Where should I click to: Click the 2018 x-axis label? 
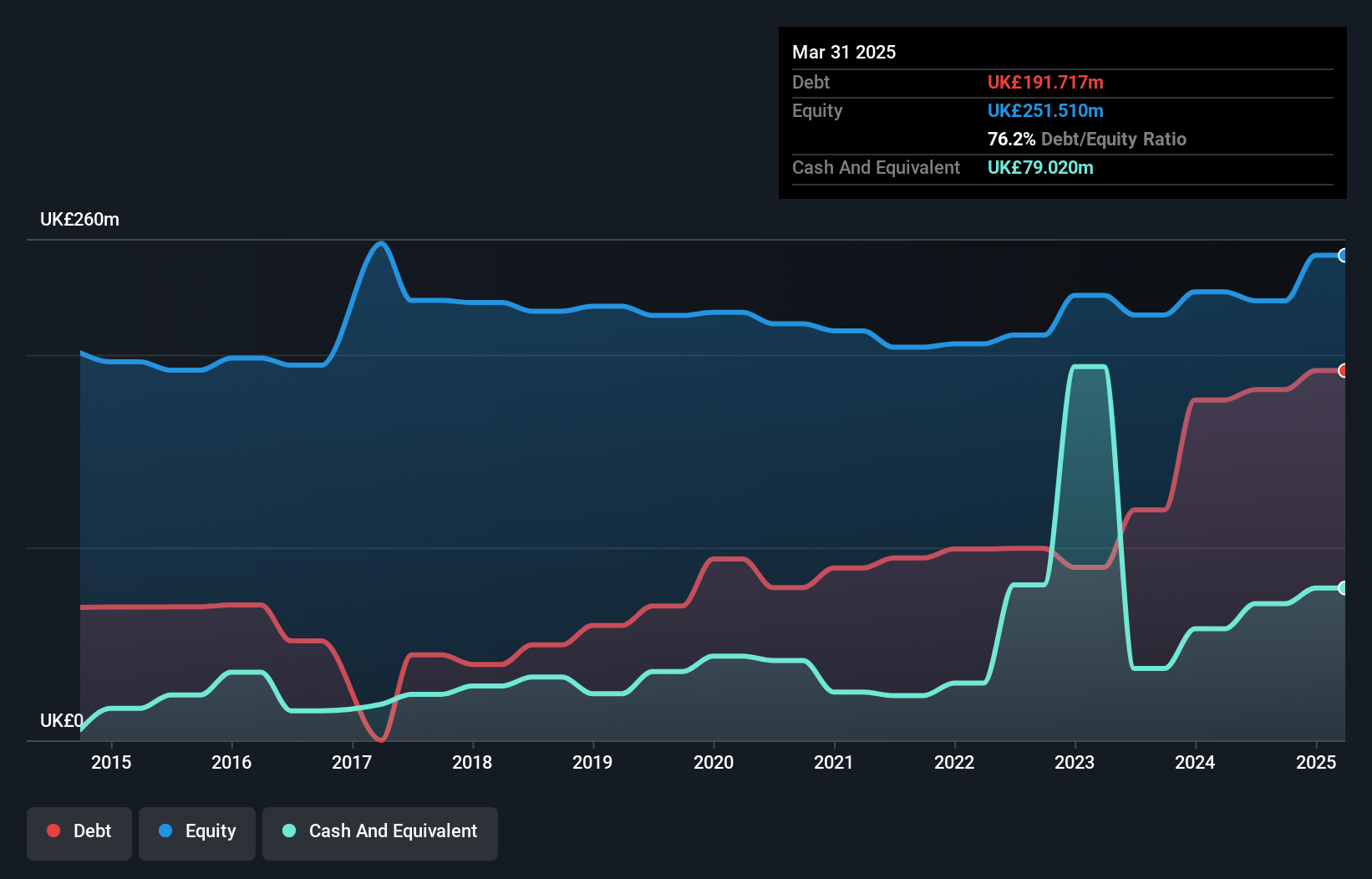[x=472, y=762]
